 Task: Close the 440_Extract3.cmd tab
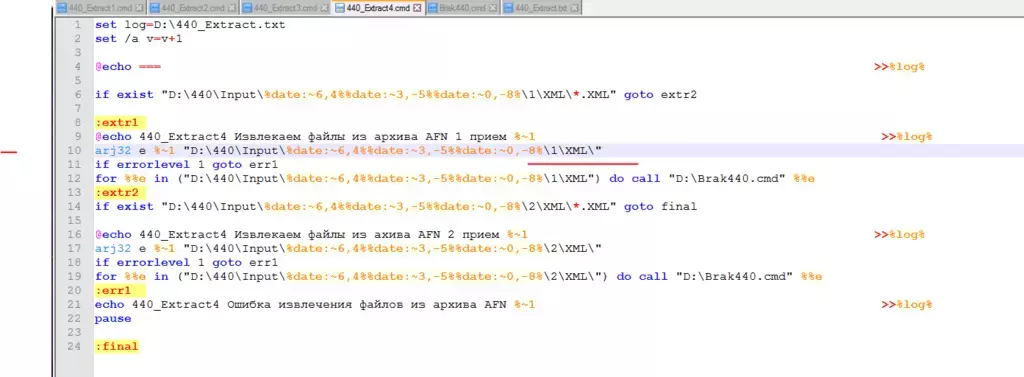click(x=325, y=8)
